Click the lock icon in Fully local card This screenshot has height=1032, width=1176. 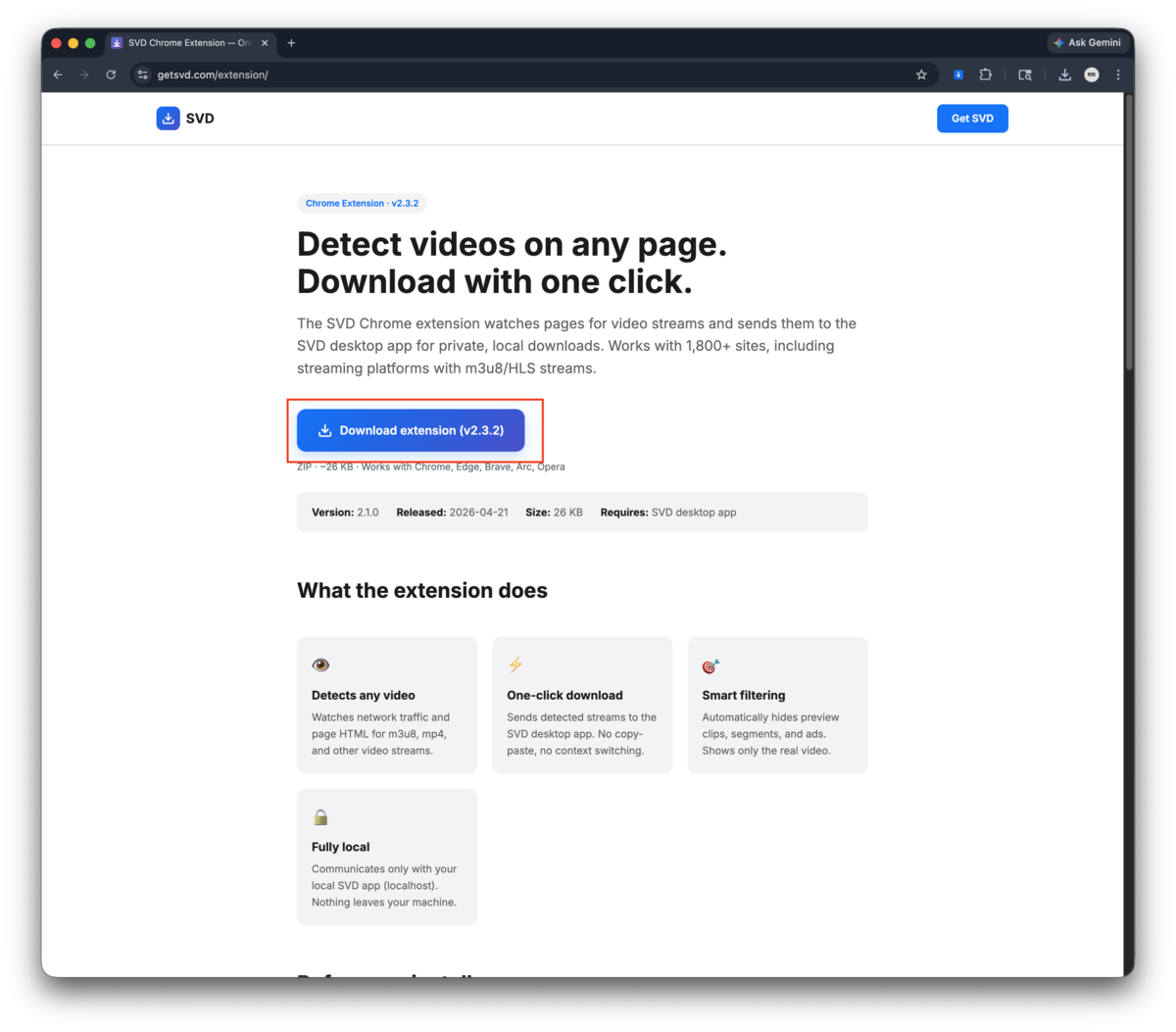coord(320,817)
